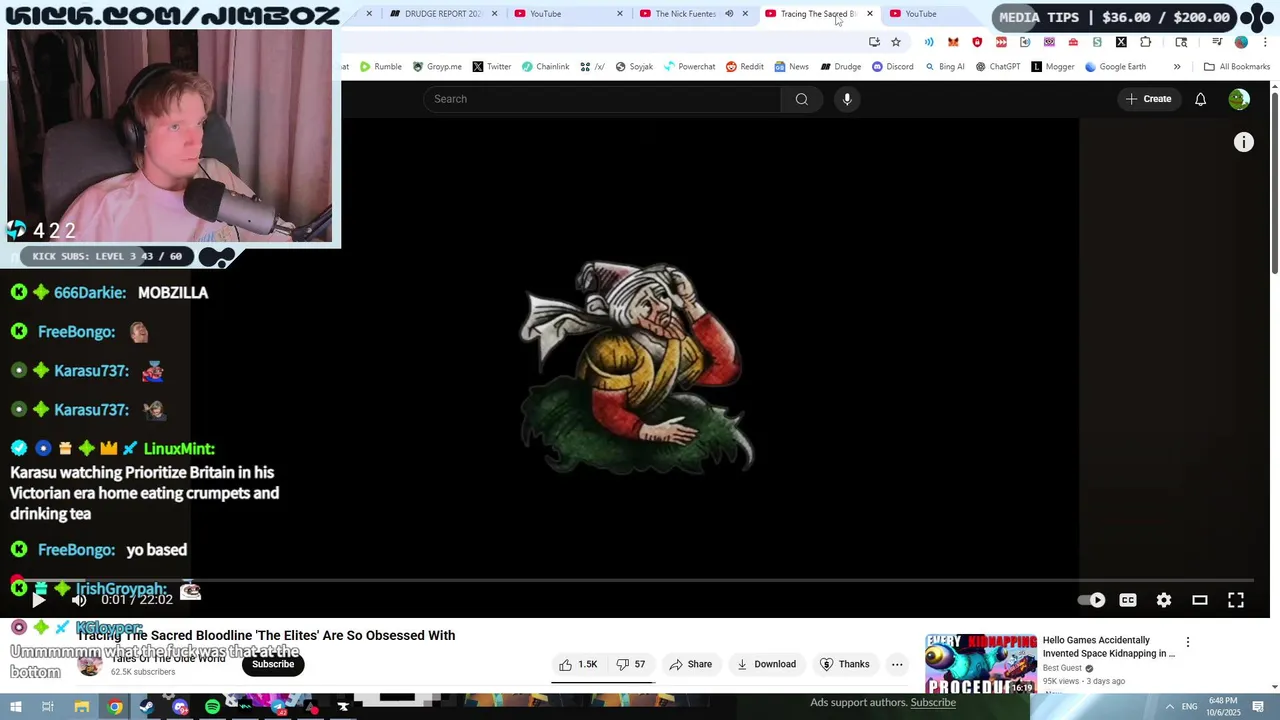The image size is (1280, 720).
Task: Toggle autoplay switch in player
Action: (x=1091, y=600)
